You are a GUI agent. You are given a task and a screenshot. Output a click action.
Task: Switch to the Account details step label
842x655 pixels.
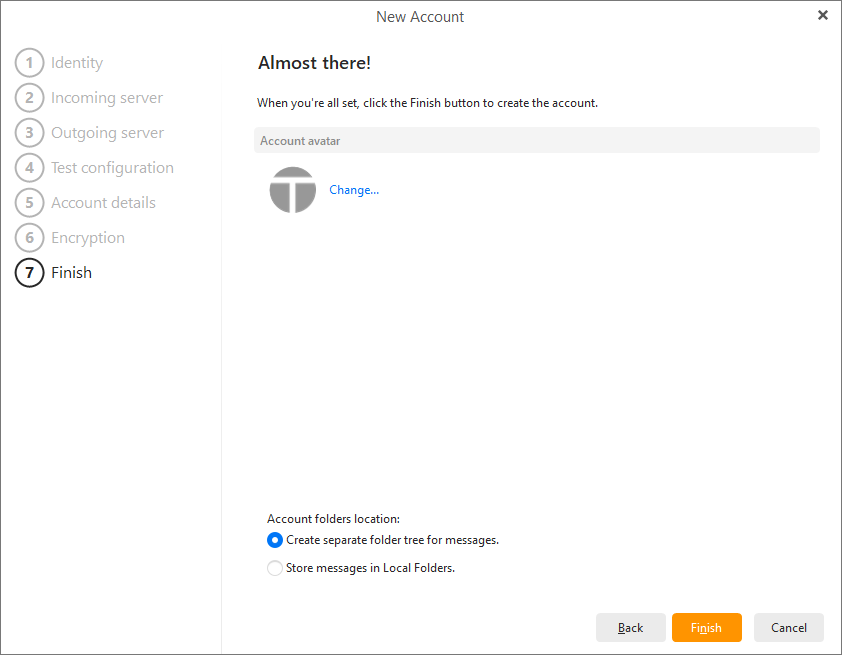(x=103, y=203)
